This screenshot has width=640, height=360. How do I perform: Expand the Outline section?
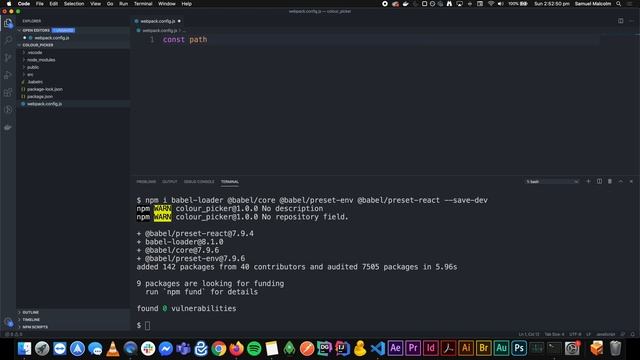(31, 312)
